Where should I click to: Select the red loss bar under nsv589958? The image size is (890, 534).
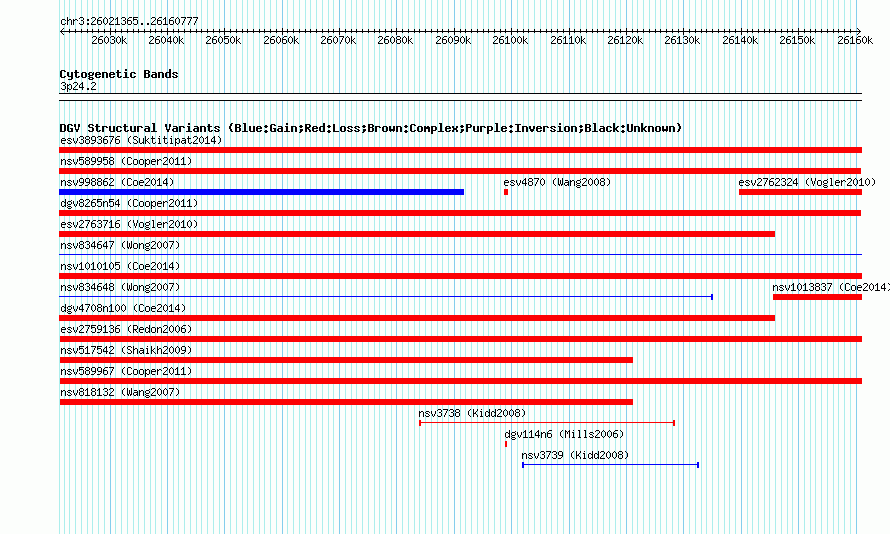tap(460, 171)
